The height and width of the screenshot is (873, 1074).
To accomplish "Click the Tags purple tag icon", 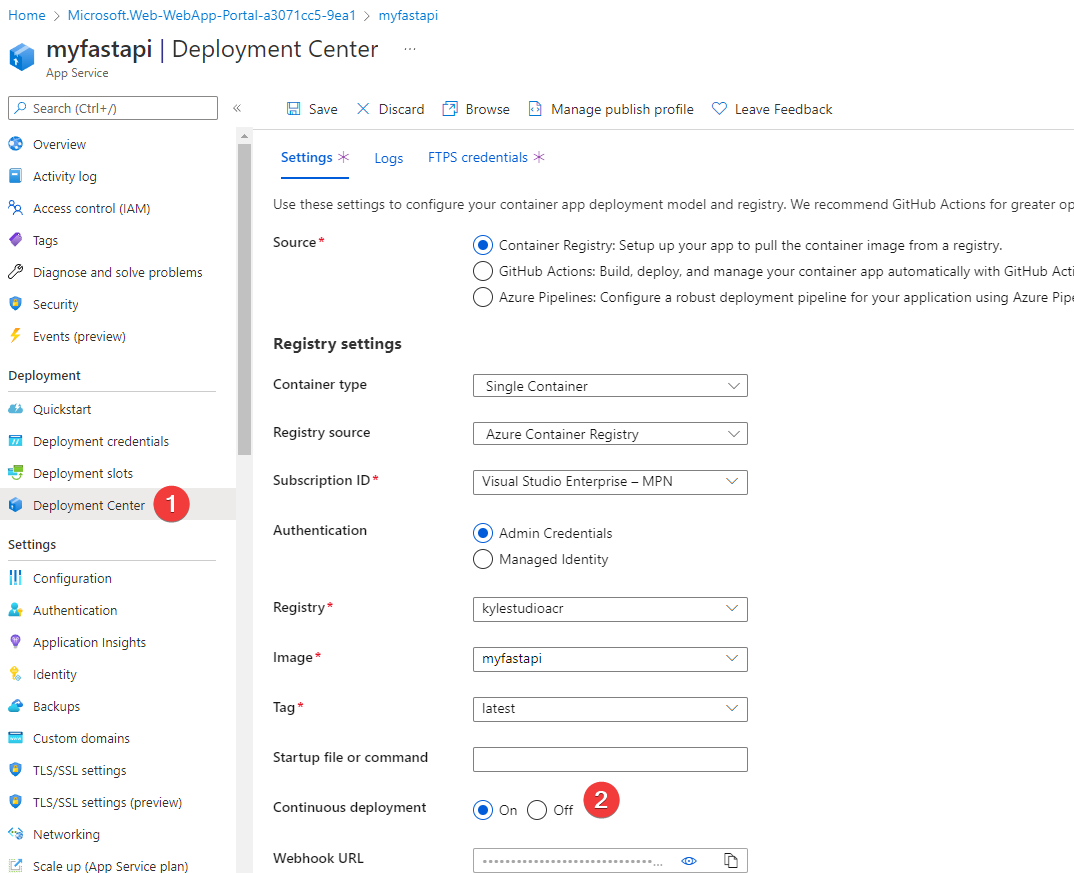I will [x=15, y=240].
